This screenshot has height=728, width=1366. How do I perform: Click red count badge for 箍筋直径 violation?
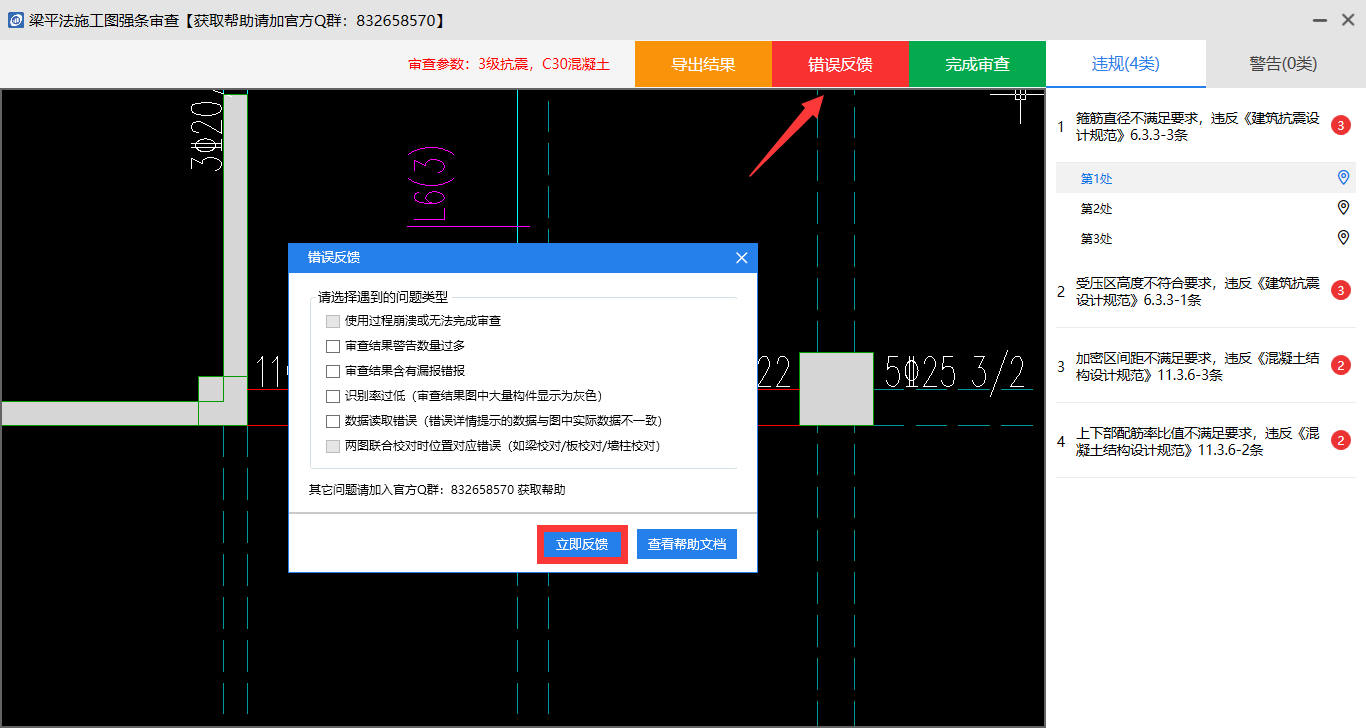pos(1341,126)
